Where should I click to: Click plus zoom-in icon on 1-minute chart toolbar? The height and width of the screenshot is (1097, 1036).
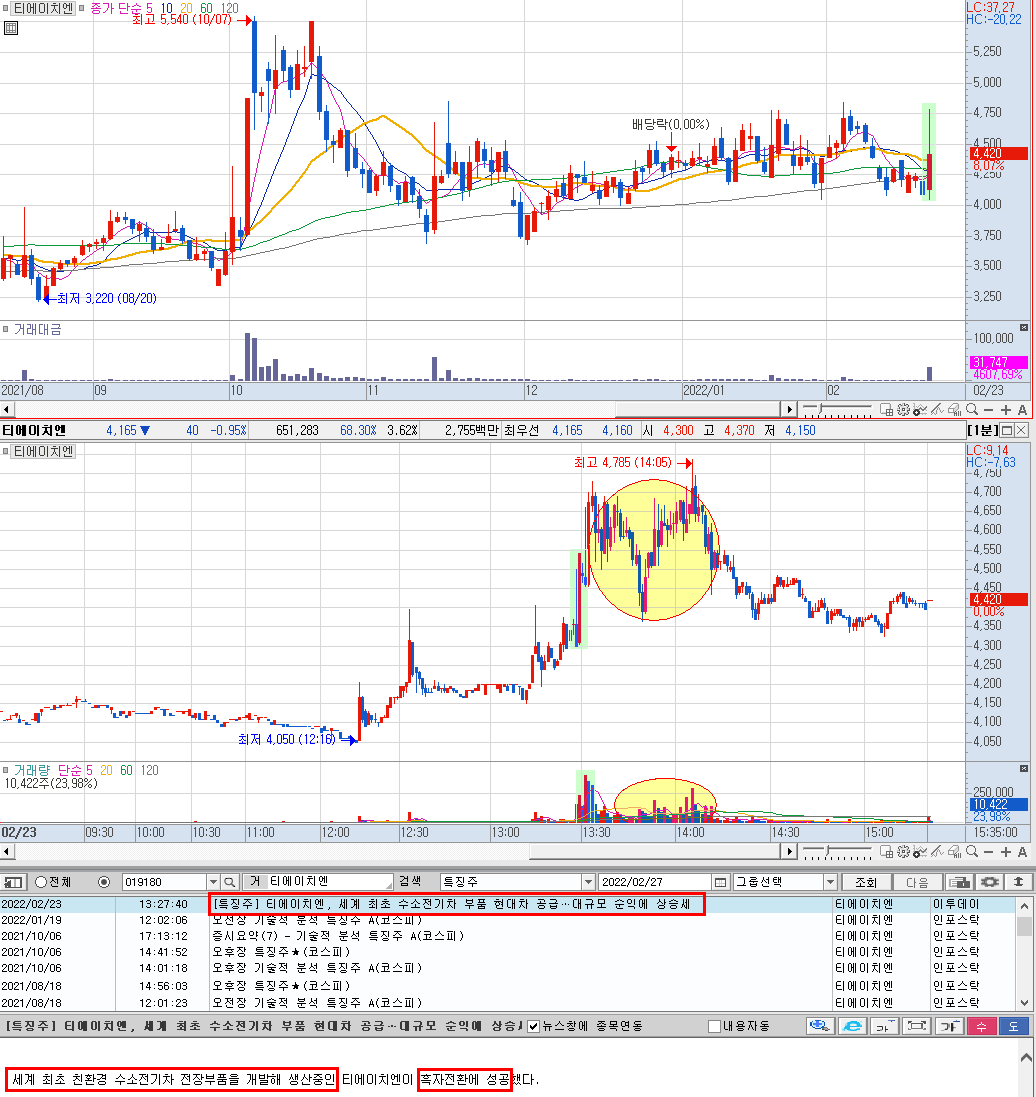[x=1005, y=851]
